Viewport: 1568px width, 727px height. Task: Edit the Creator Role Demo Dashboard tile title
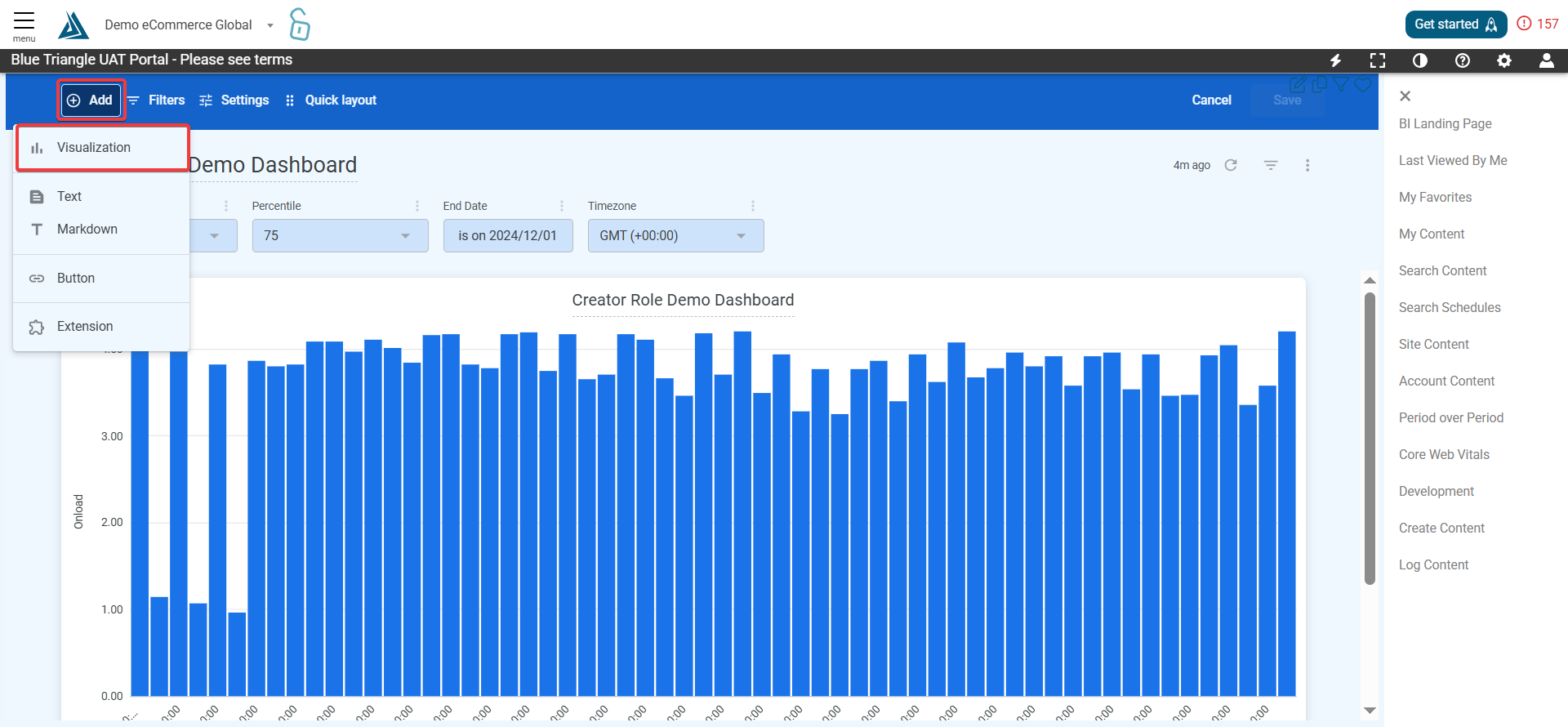[683, 301]
